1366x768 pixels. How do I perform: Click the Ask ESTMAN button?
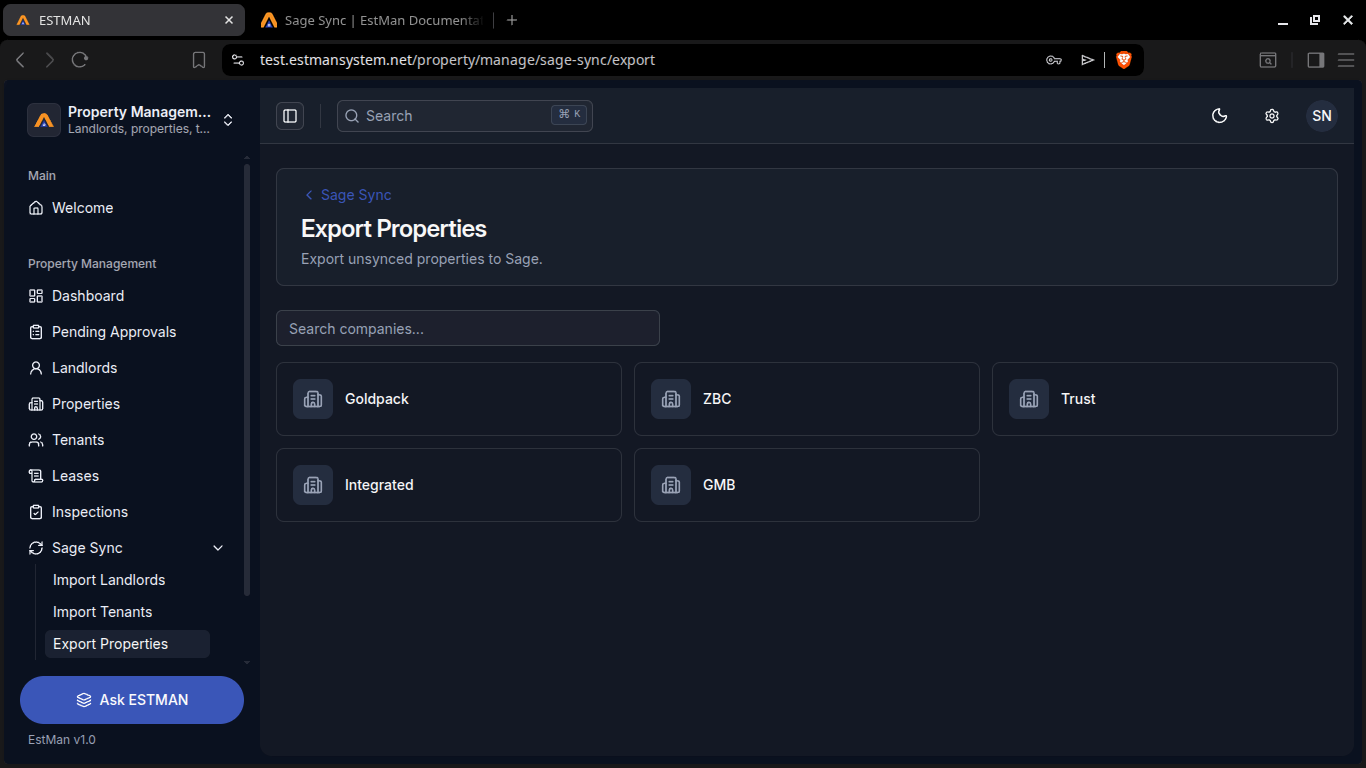[132, 700]
